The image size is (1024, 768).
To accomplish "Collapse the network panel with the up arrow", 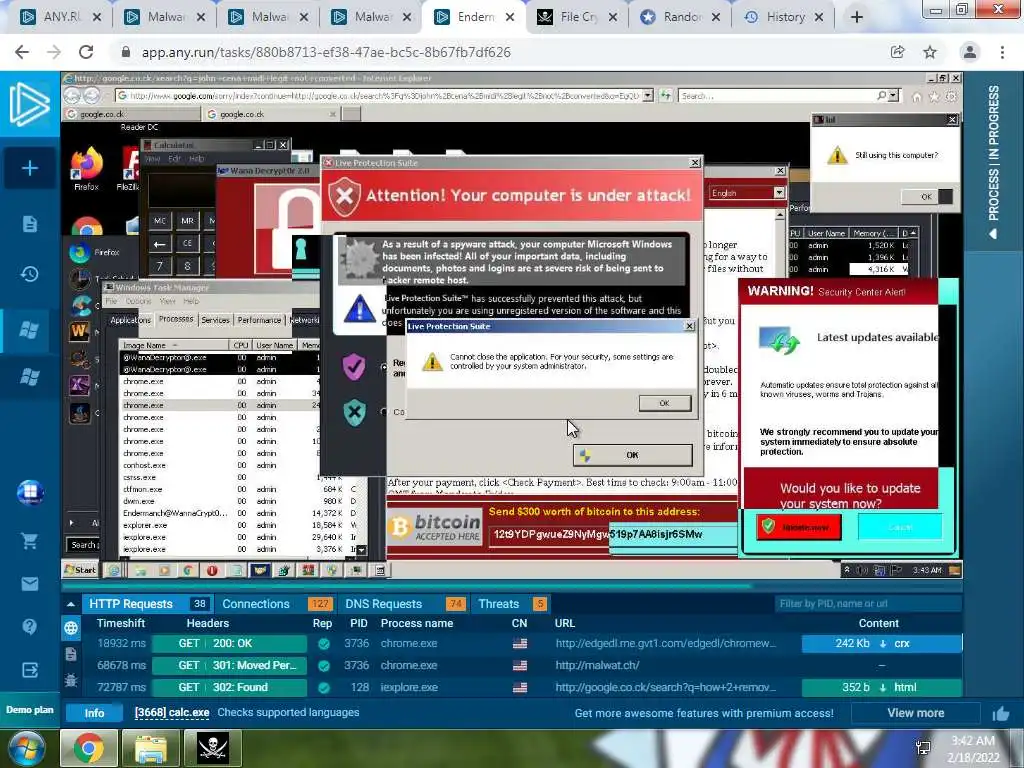I will click(71, 604).
